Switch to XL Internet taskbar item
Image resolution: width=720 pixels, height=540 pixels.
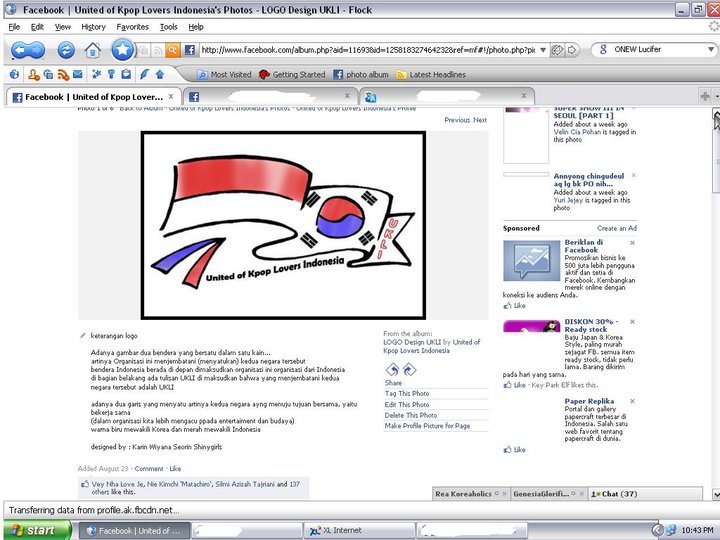pyautogui.click(x=360, y=530)
